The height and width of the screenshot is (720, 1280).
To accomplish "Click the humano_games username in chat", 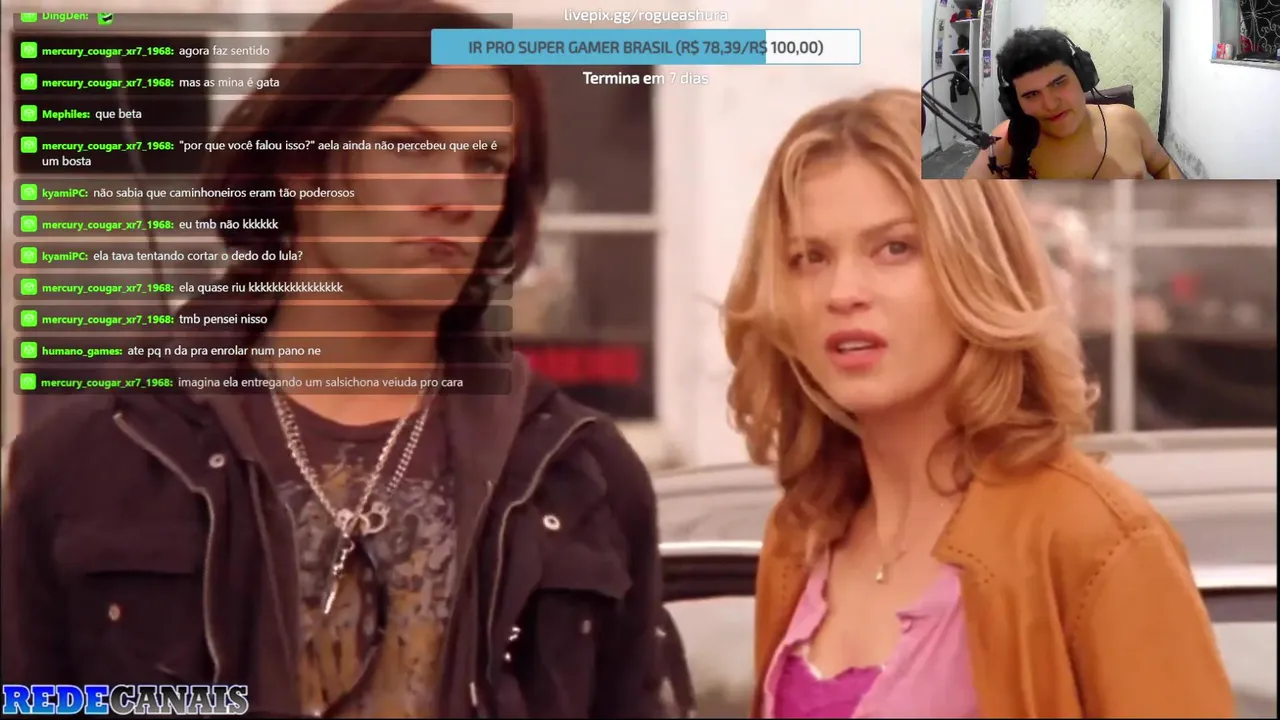I will point(82,351).
